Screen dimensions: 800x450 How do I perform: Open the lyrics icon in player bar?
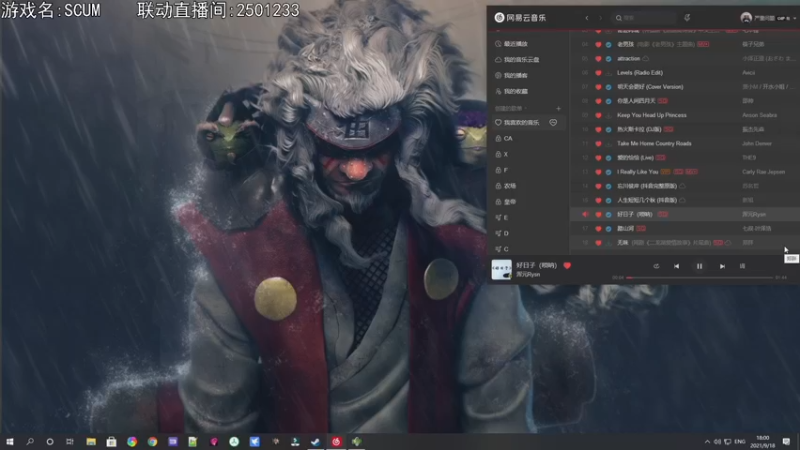point(742,266)
